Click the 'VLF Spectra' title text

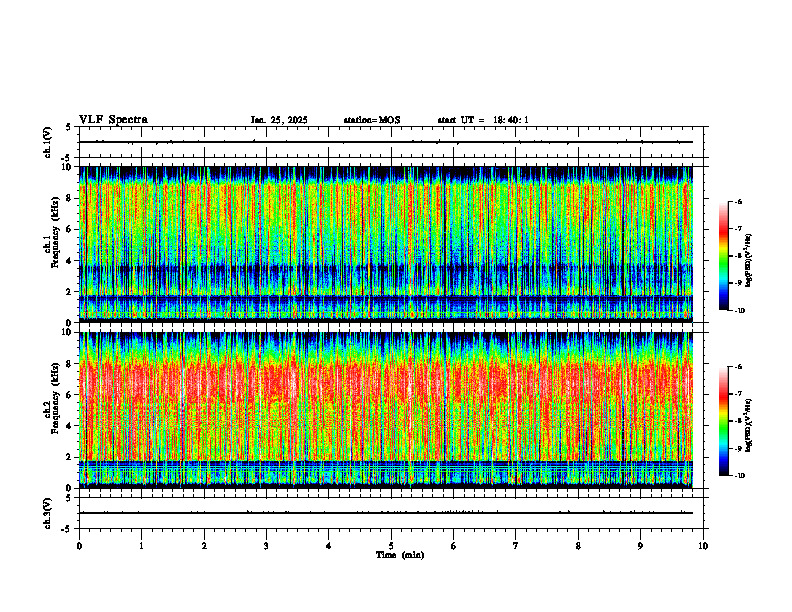pyautogui.click(x=113, y=120)
